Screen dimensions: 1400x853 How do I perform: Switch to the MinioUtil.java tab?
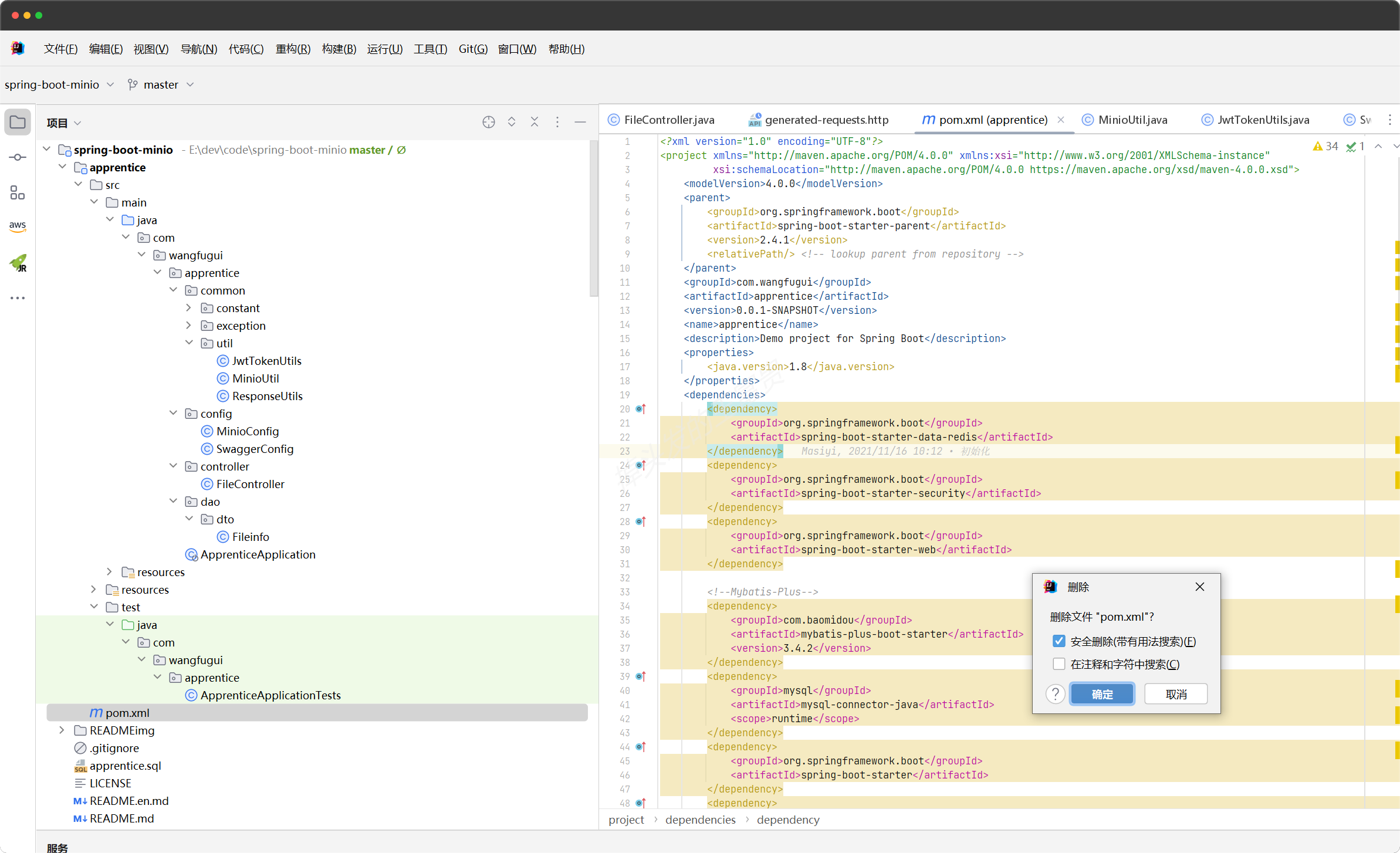(x=1125, y=120)
